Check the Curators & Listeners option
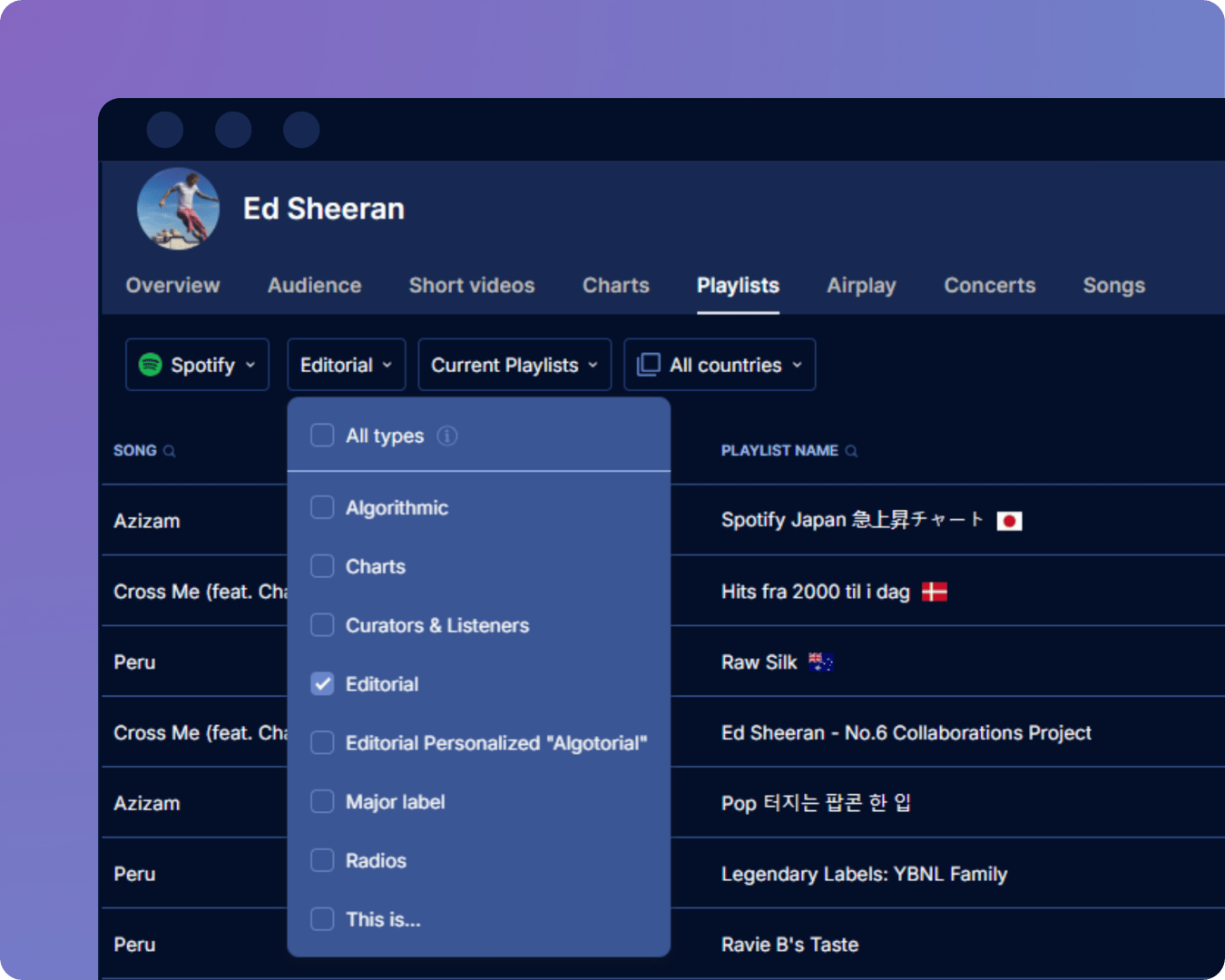This screenshot has height=980, width=1225. [322, 624]
